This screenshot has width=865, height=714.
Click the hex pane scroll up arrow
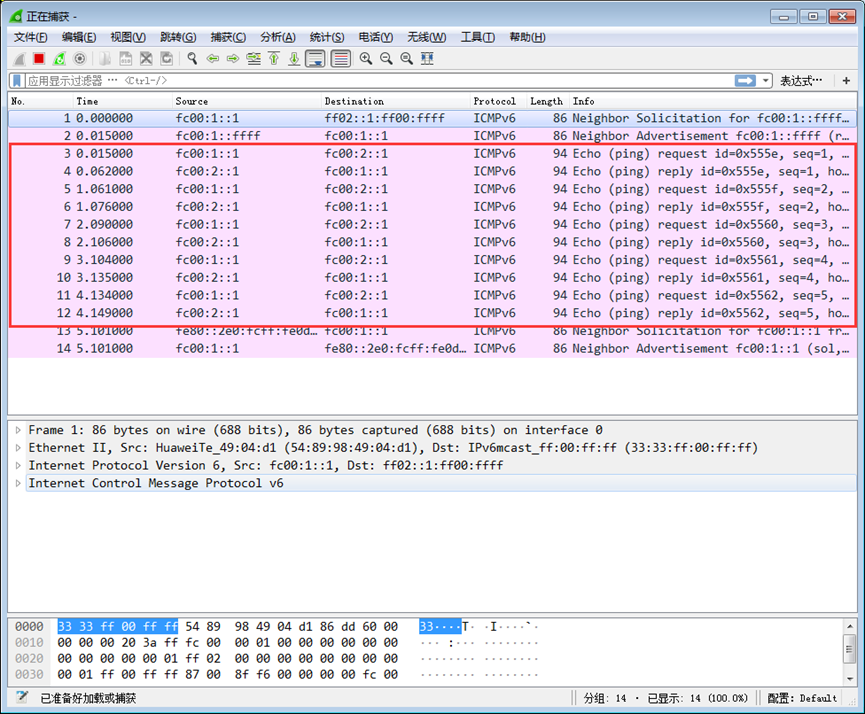pos(850,626)
